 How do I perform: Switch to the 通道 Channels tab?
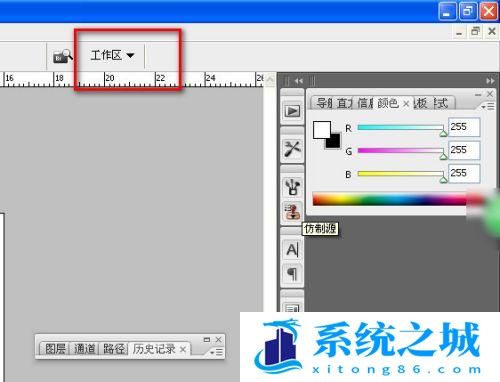pyautogui.click(x=84, y=349)
